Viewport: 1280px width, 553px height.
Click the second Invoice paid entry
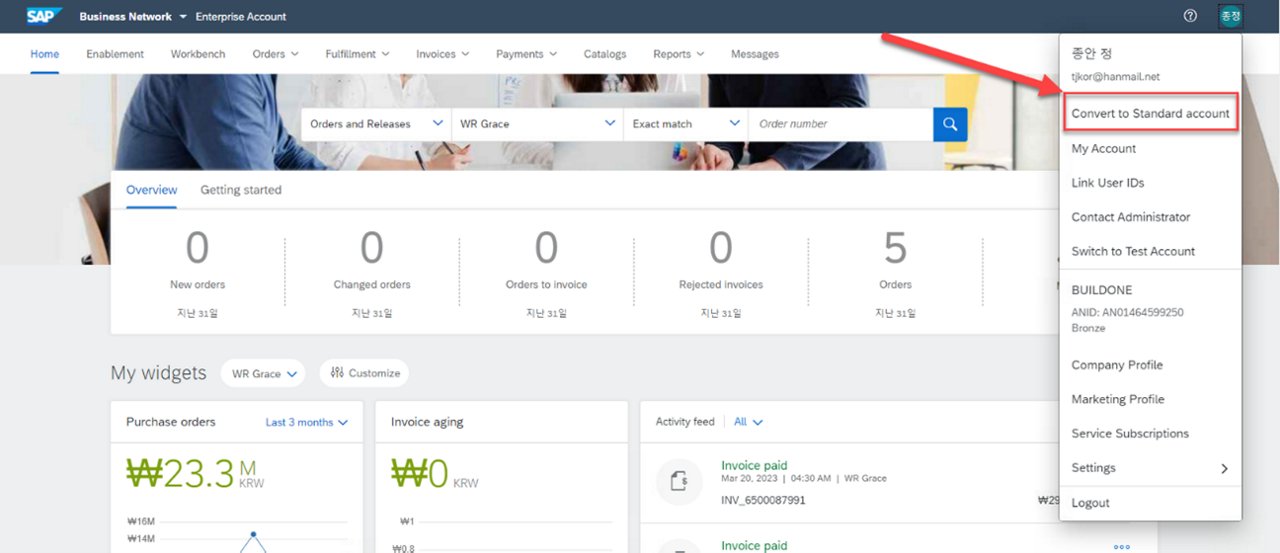[754, 546]
